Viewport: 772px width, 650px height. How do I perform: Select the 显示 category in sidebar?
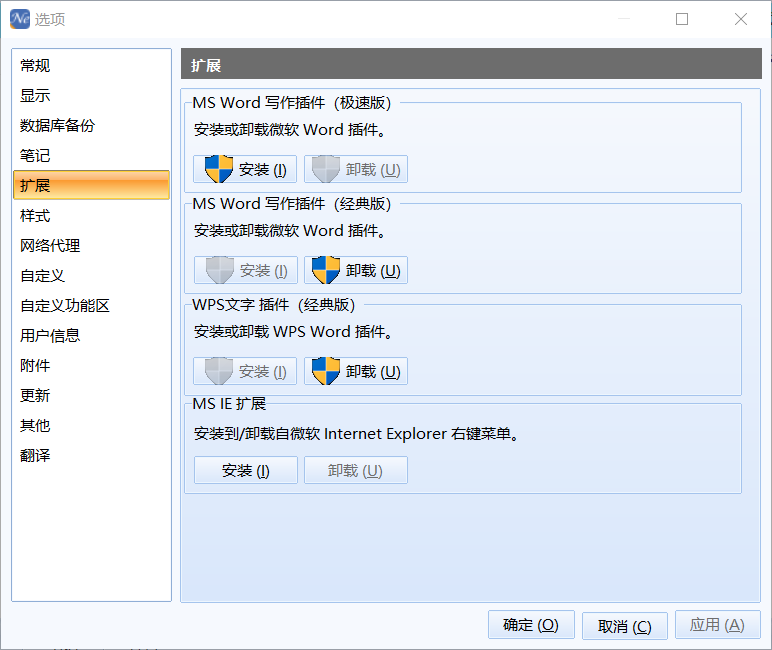91,96
